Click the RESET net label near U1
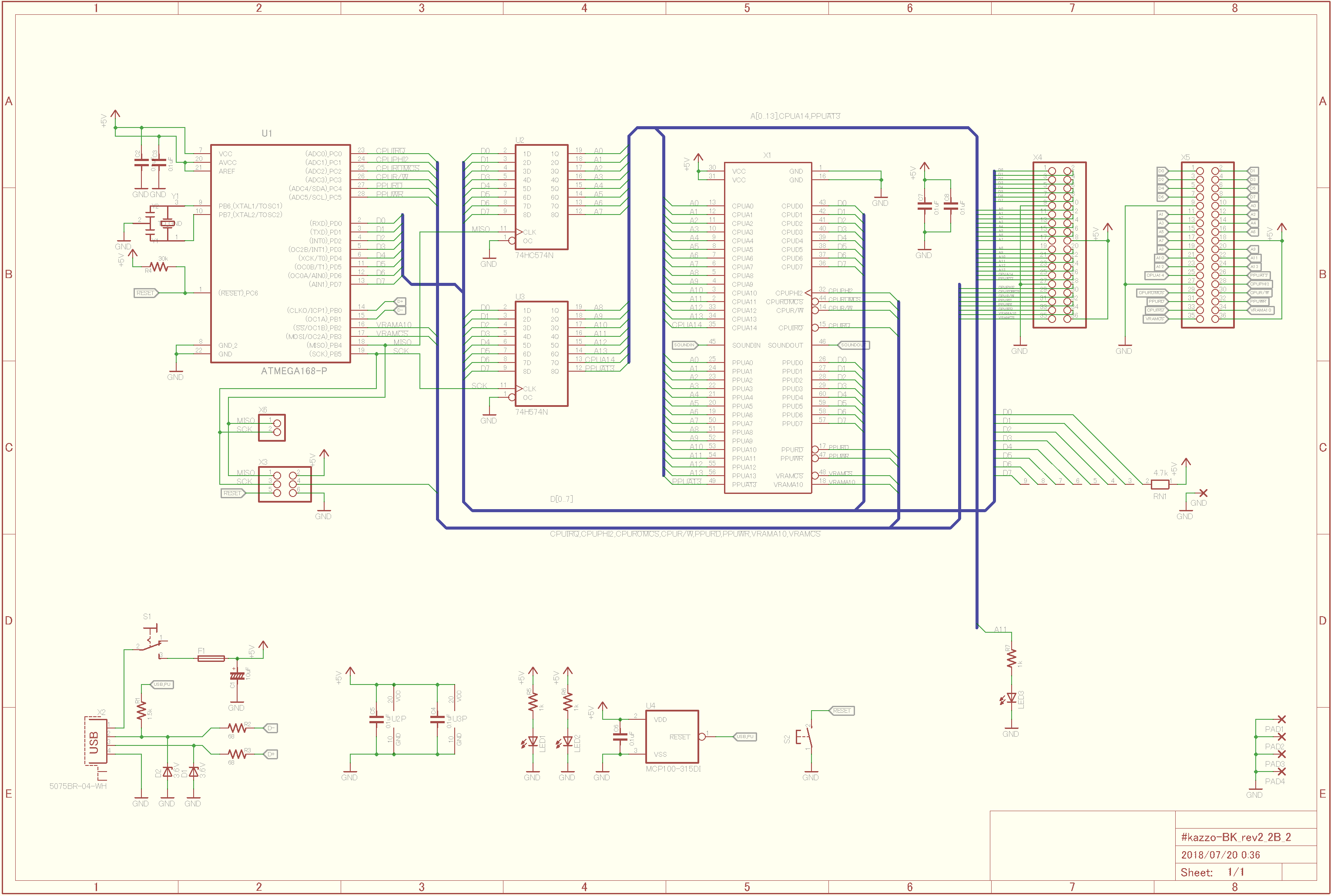Image resolution: width=1331 pixels, height=896 pixels. (x=145, y=293)
